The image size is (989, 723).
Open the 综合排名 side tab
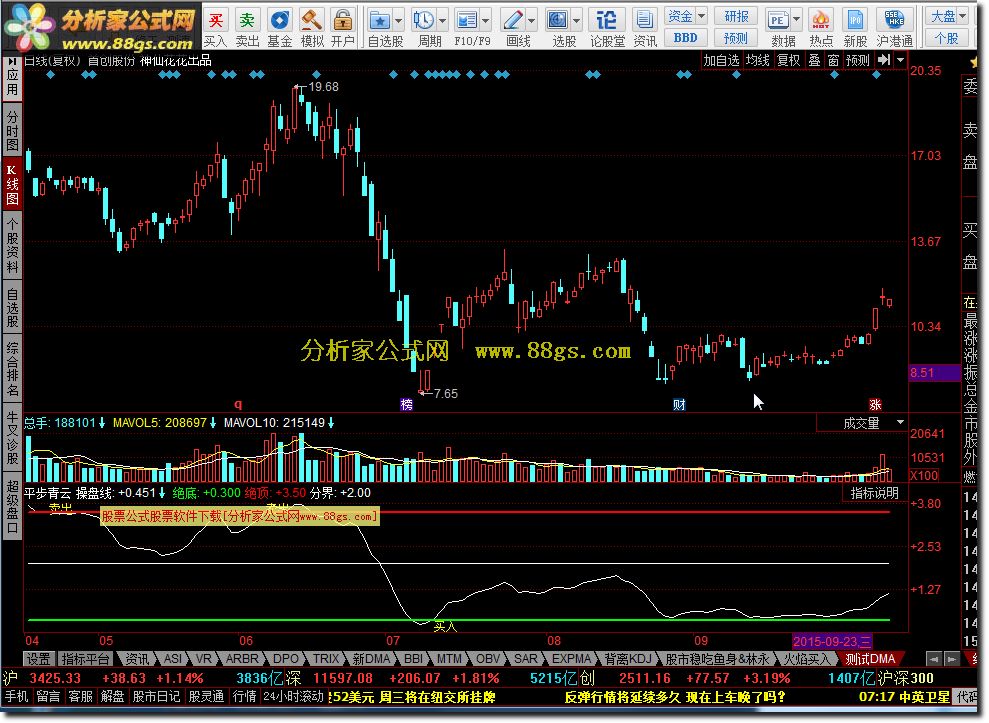(11, 370)
